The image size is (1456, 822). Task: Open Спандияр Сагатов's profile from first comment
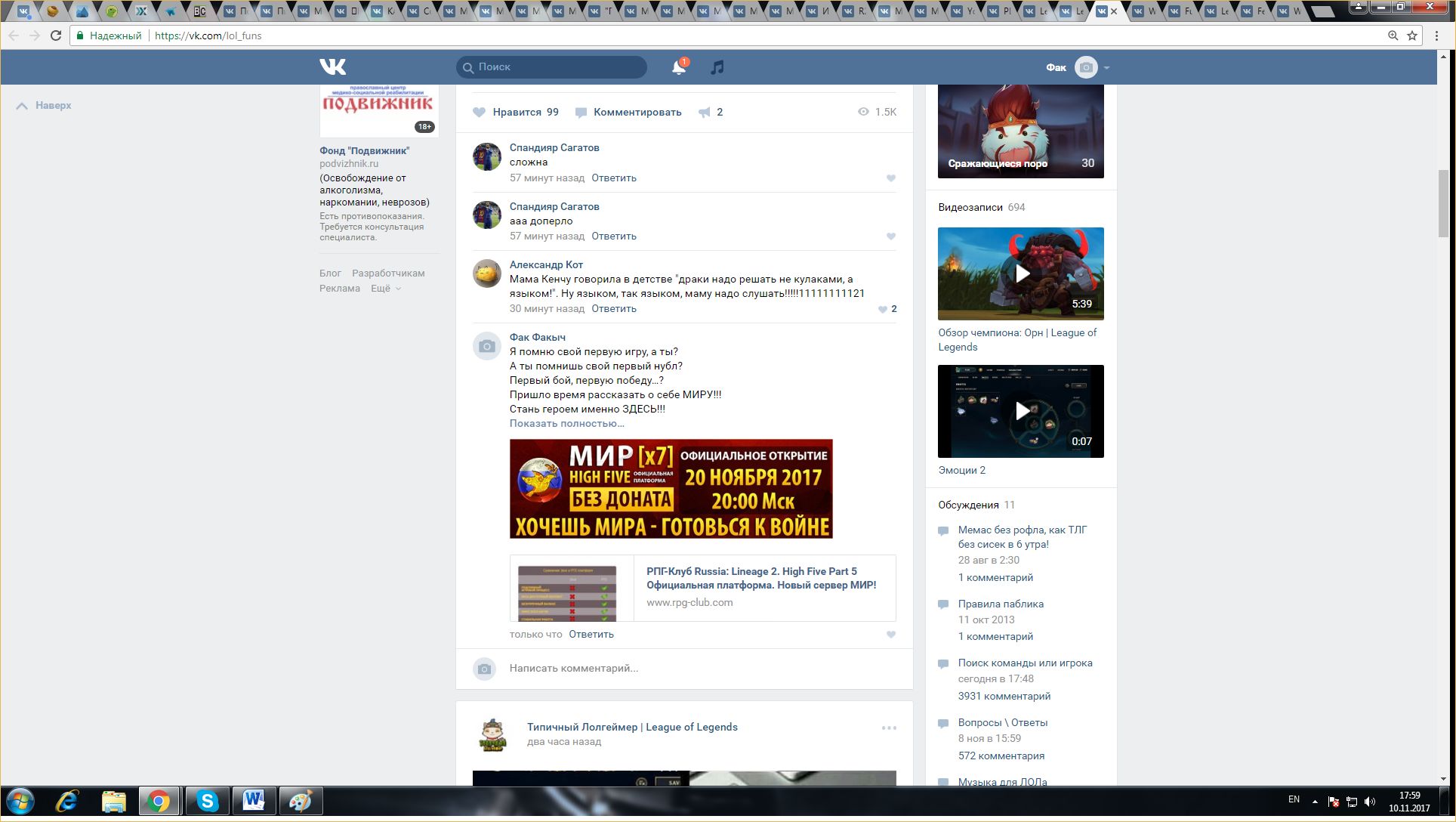(x=554, y=147)
